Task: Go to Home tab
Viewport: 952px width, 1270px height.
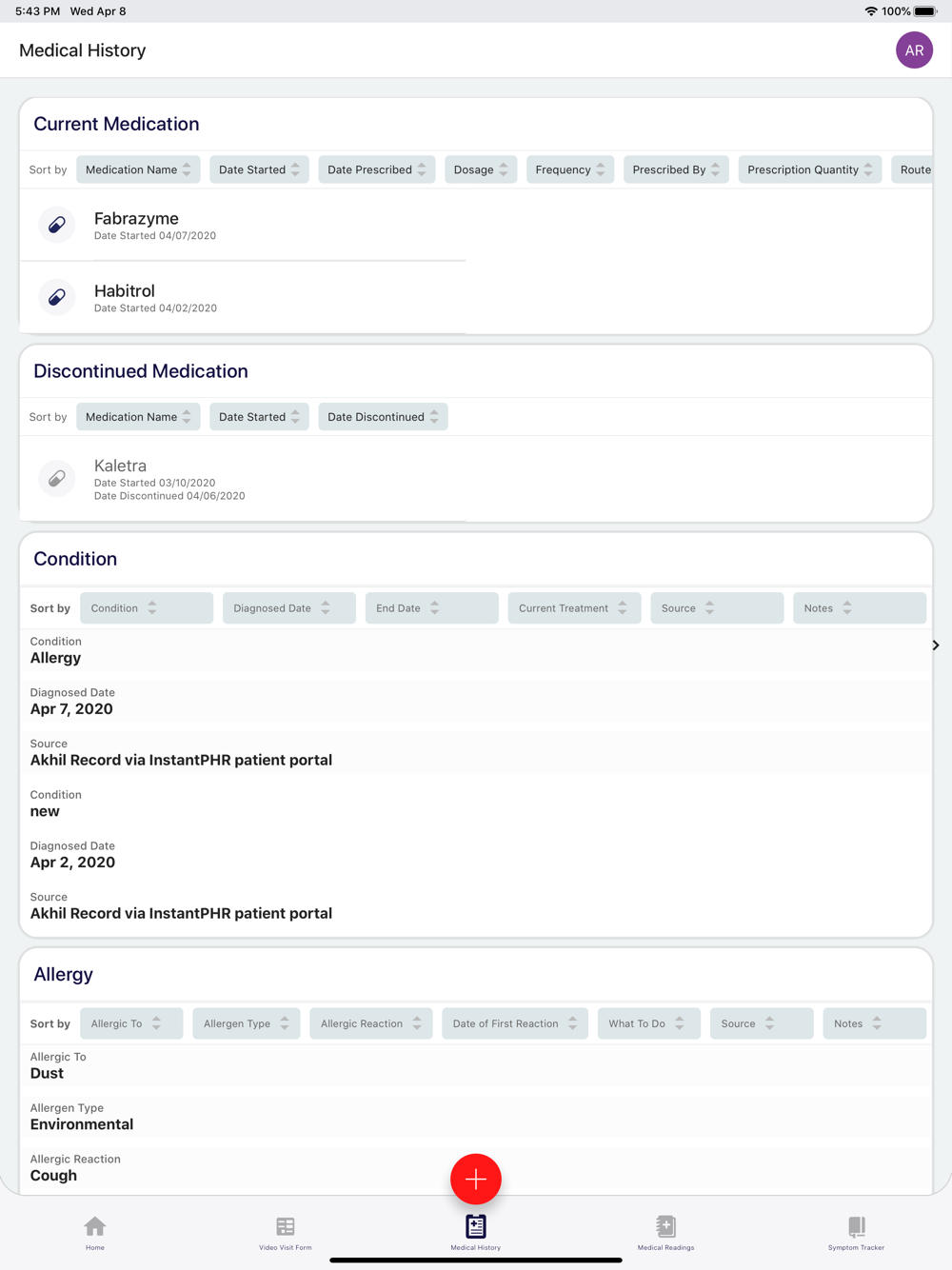Action: (95, 1232)
